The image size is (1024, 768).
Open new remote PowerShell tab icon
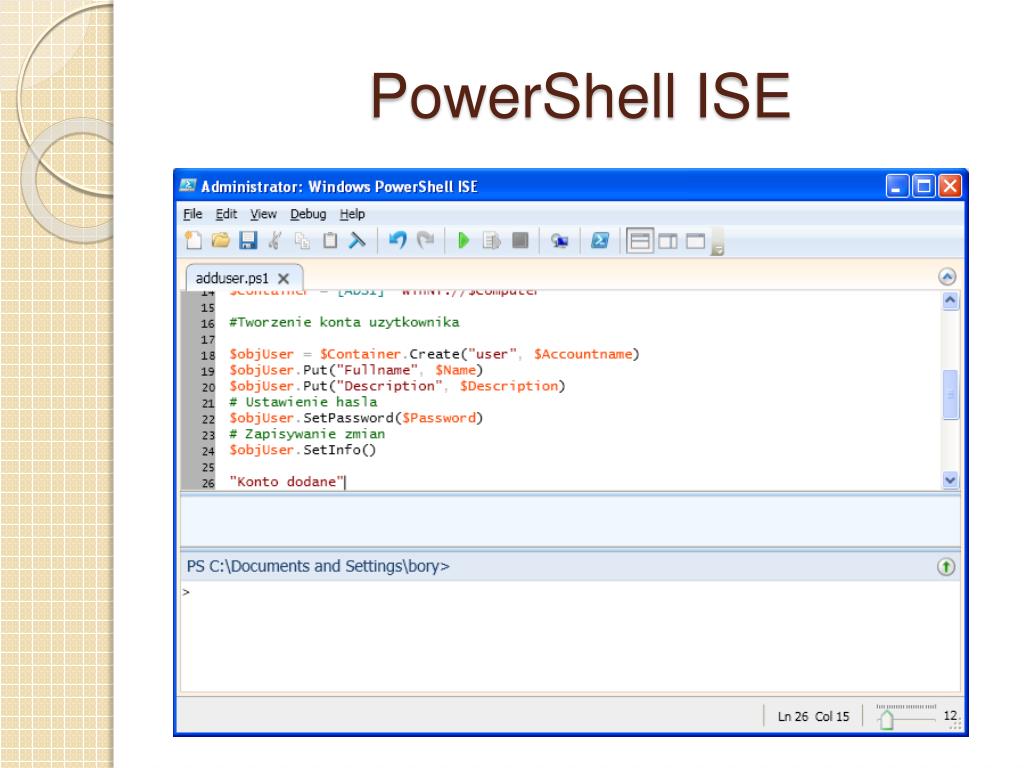coord(559,241)
